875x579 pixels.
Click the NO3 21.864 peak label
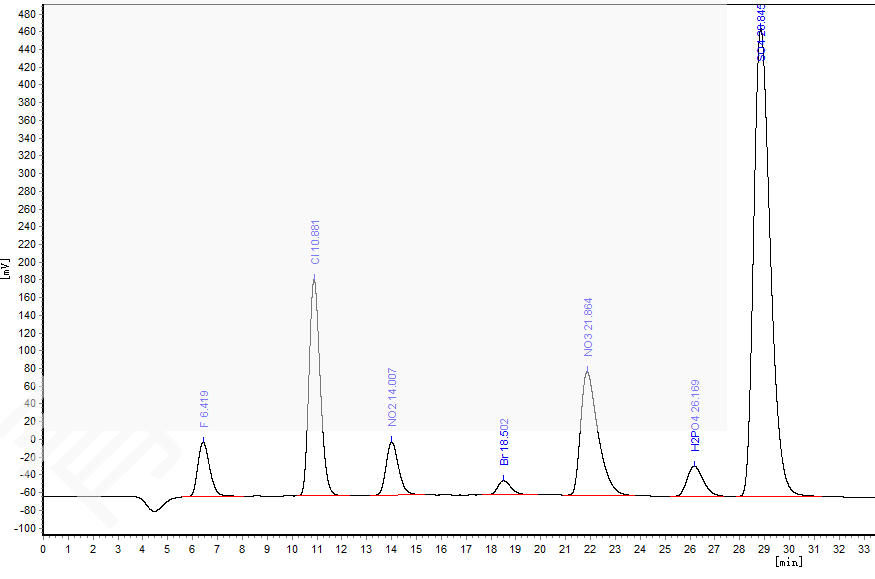(x=588, y=327)
